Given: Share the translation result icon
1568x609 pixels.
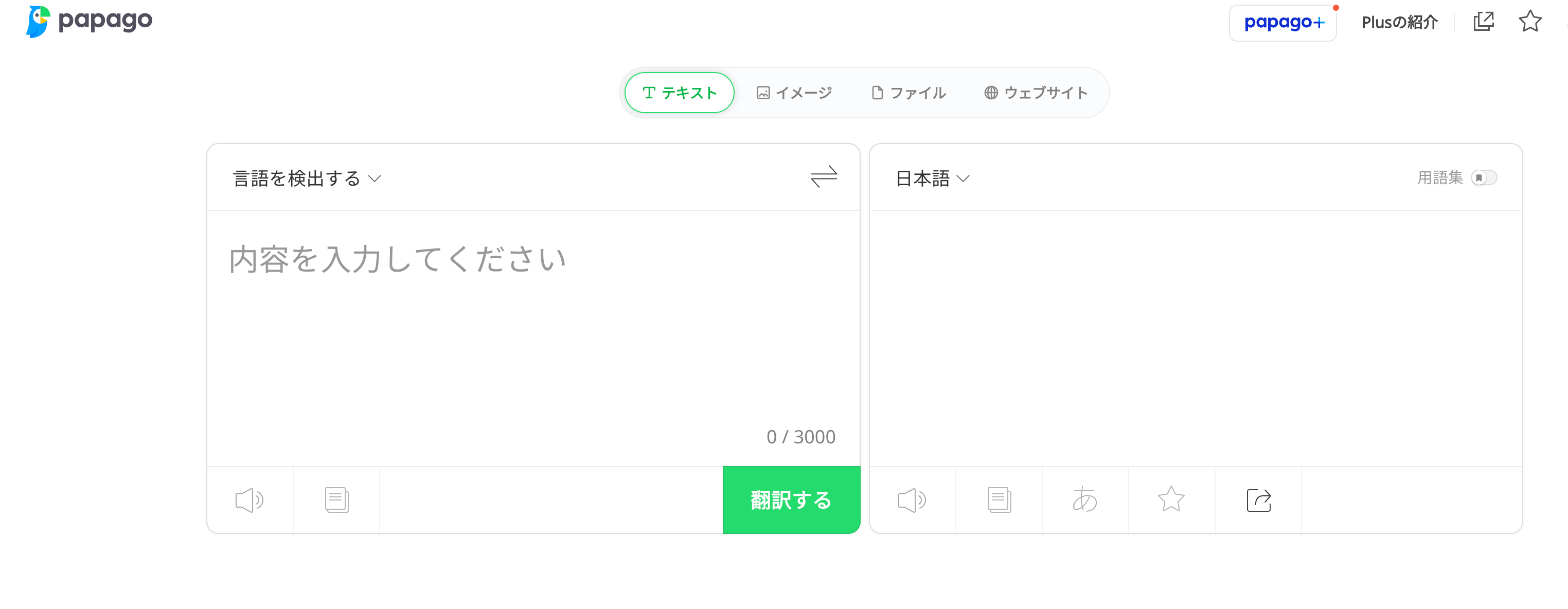Looking at the screenshot, I should click(x=1258, y=500).
